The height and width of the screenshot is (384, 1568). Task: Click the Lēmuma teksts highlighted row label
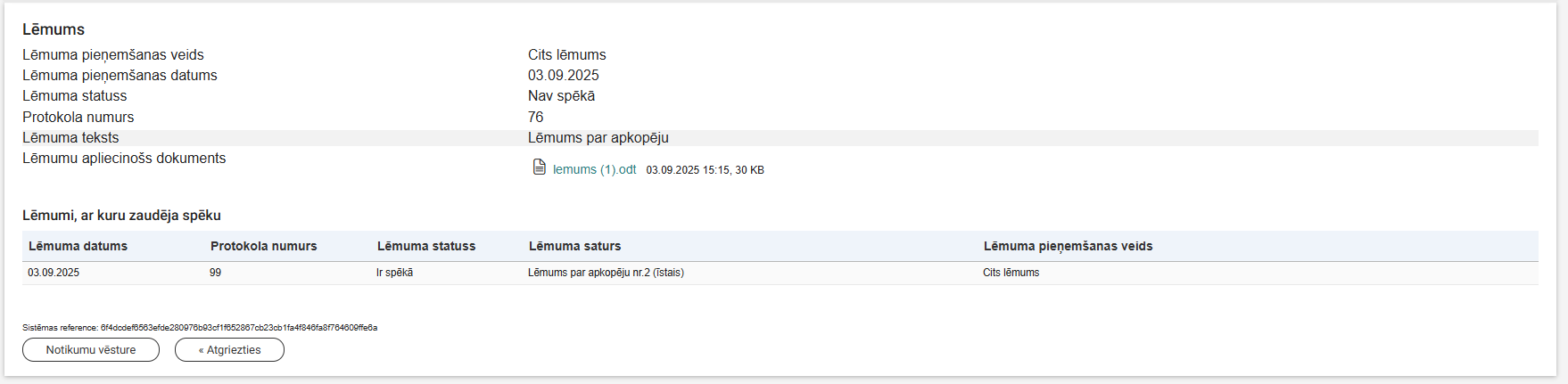pos(70,138)
